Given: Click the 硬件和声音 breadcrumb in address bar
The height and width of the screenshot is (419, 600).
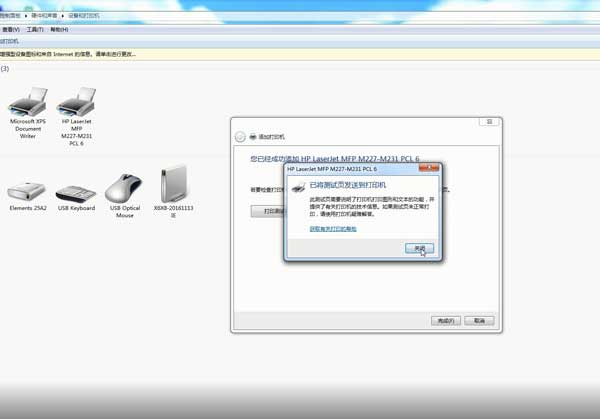Looking at the screenshot, I should pyautogui.click(x=44, y=16).
